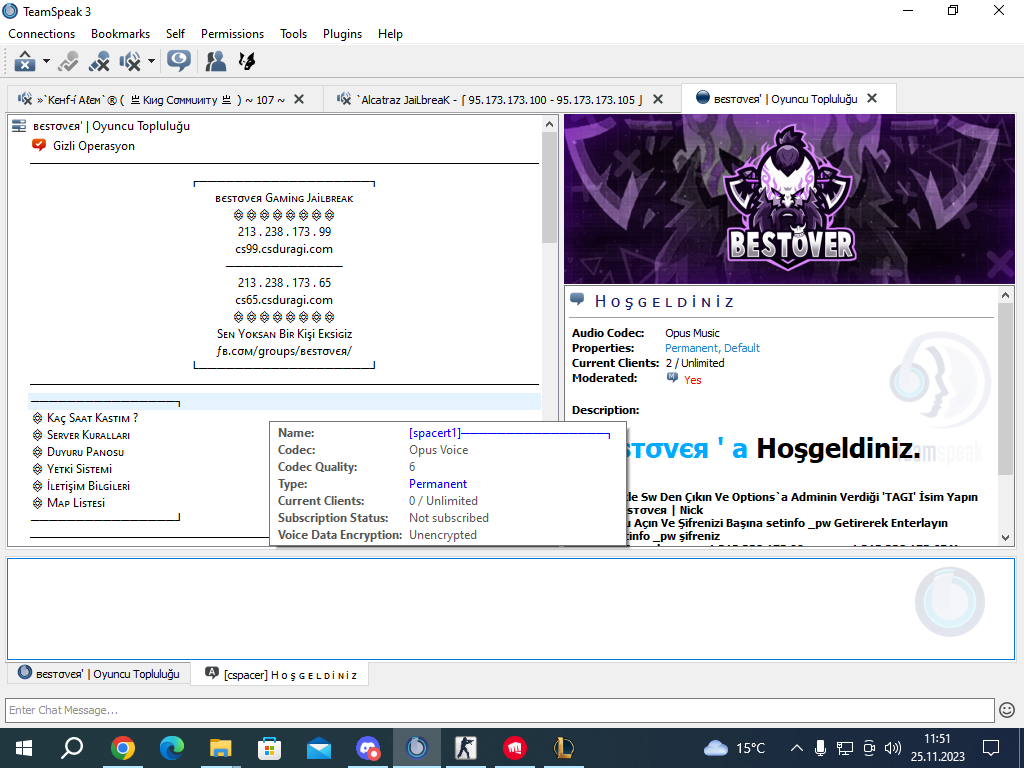Click the Away status speech bubble icon
The height and width of the screenshot is (768, 1024).
click(178, 61)
